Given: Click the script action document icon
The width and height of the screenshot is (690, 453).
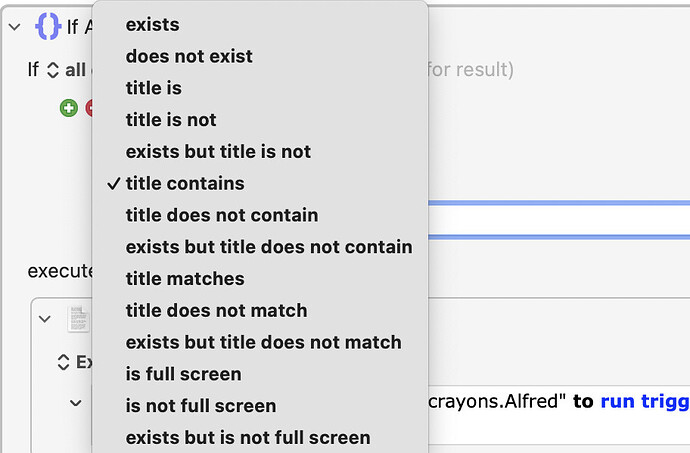Looking at the screenshot, I should [x=79, y=318].
